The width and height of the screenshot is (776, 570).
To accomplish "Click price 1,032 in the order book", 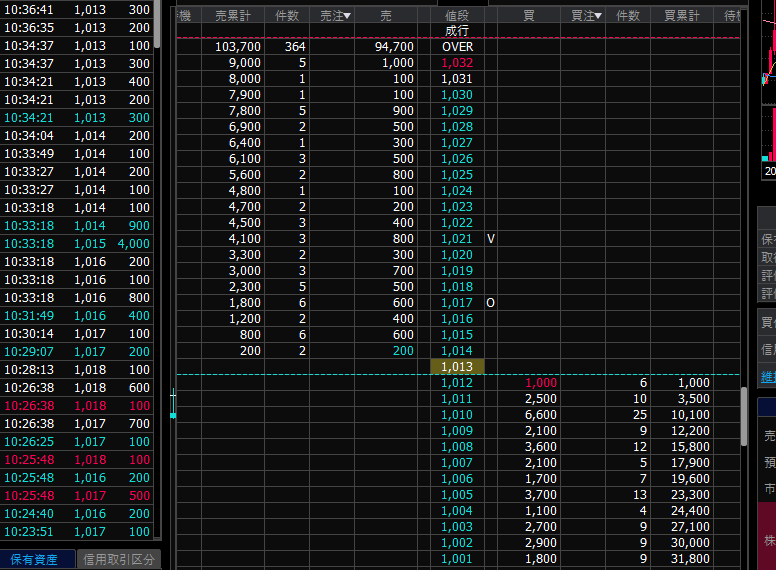I will [457, 63].
